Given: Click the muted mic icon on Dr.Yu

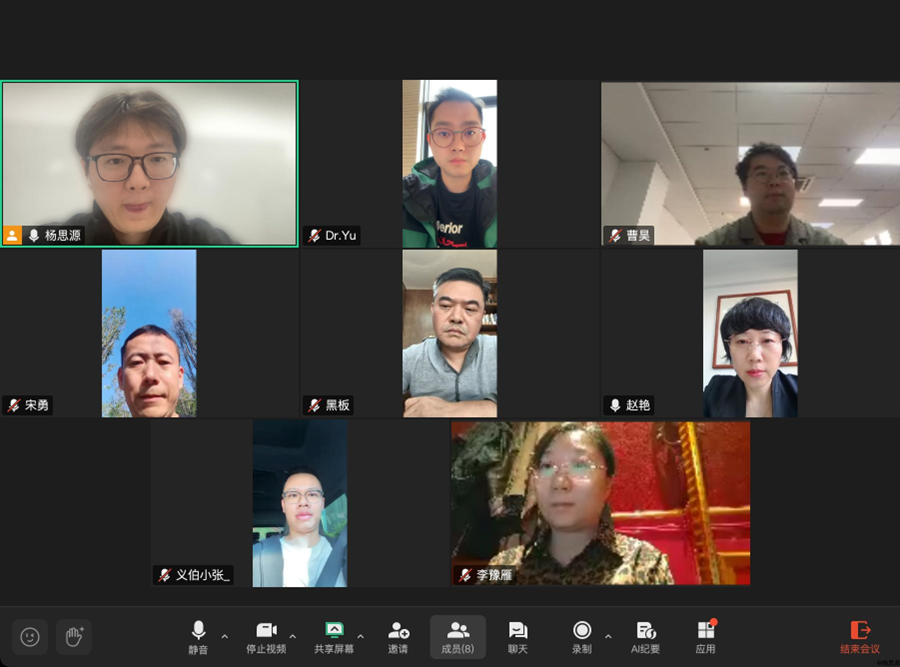Looking at the screenshot, I should tap(315, 235).
